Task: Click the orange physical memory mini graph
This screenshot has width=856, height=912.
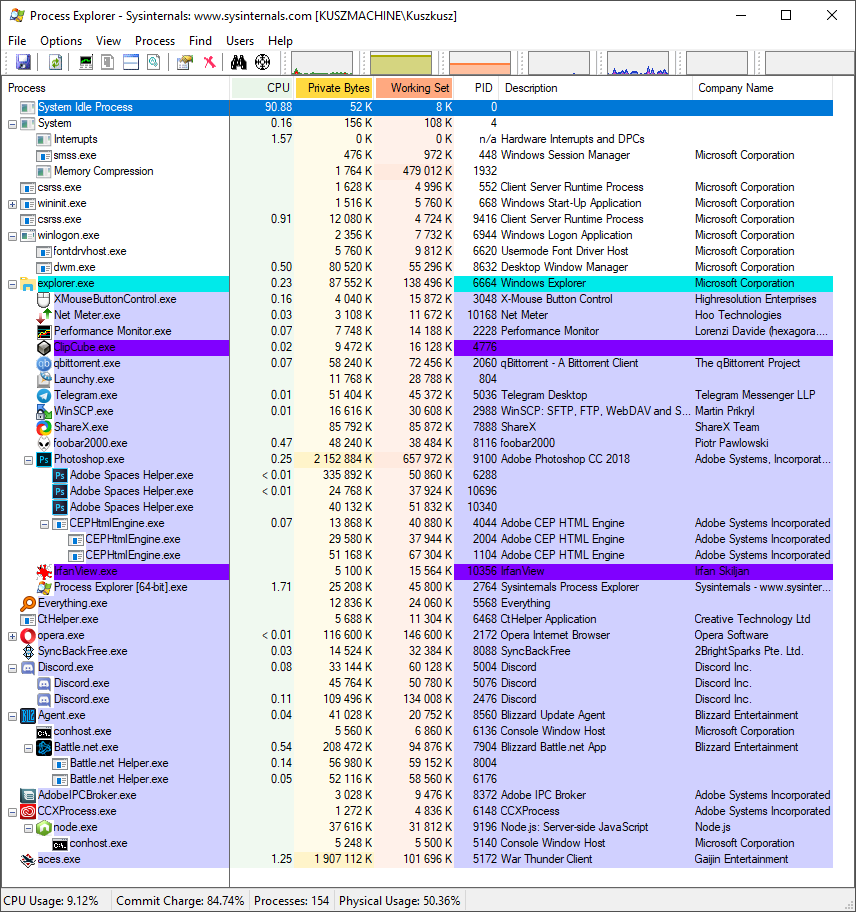Action: 480,63
